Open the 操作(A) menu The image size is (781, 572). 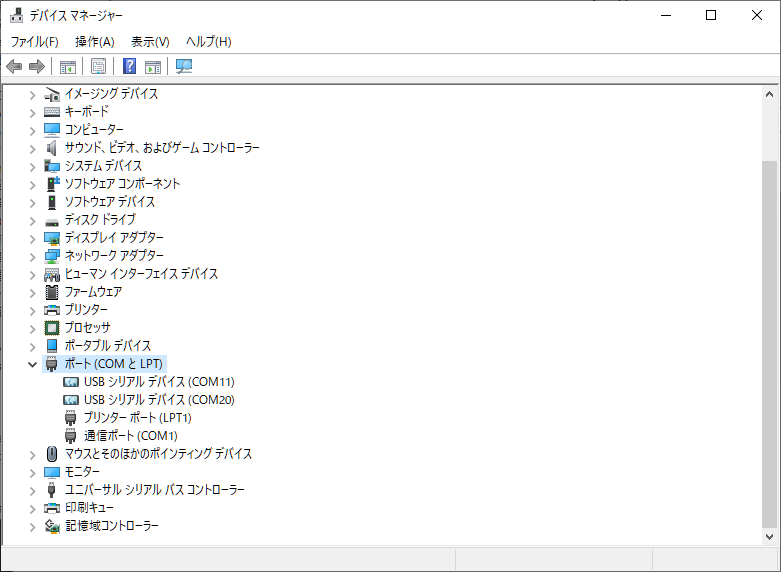[94, 41]
